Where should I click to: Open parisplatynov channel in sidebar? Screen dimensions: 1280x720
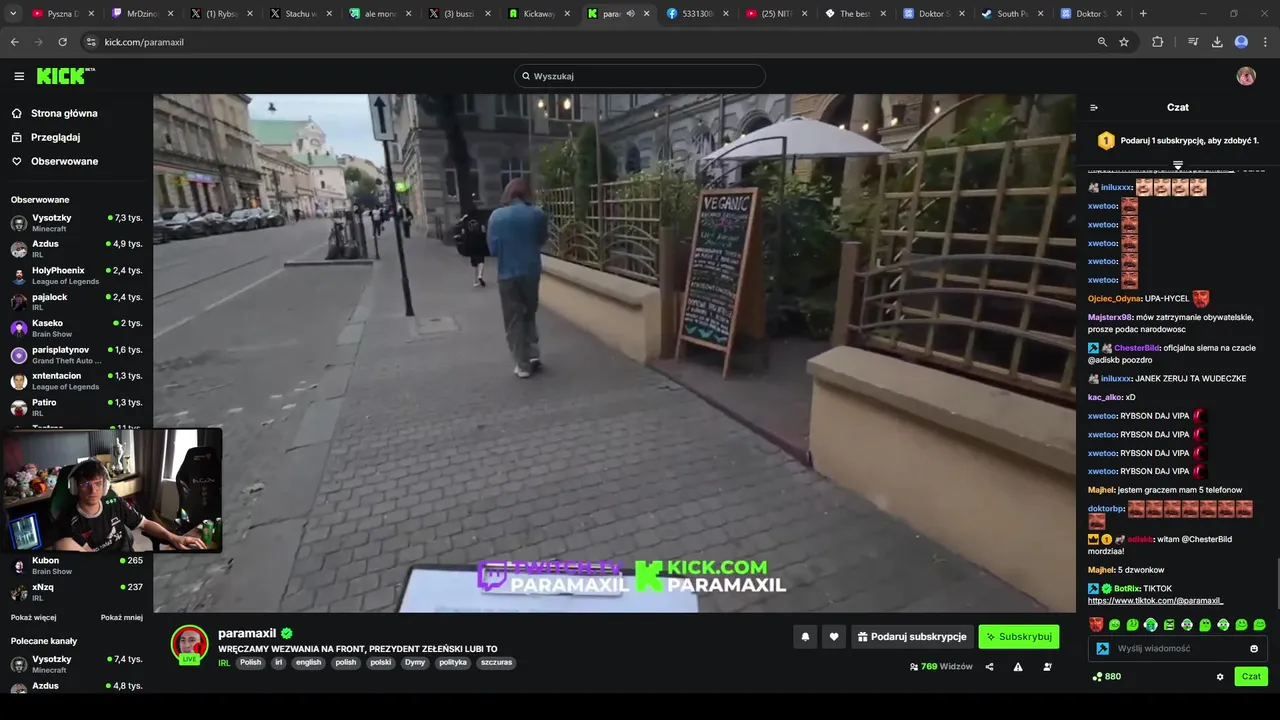77,354
